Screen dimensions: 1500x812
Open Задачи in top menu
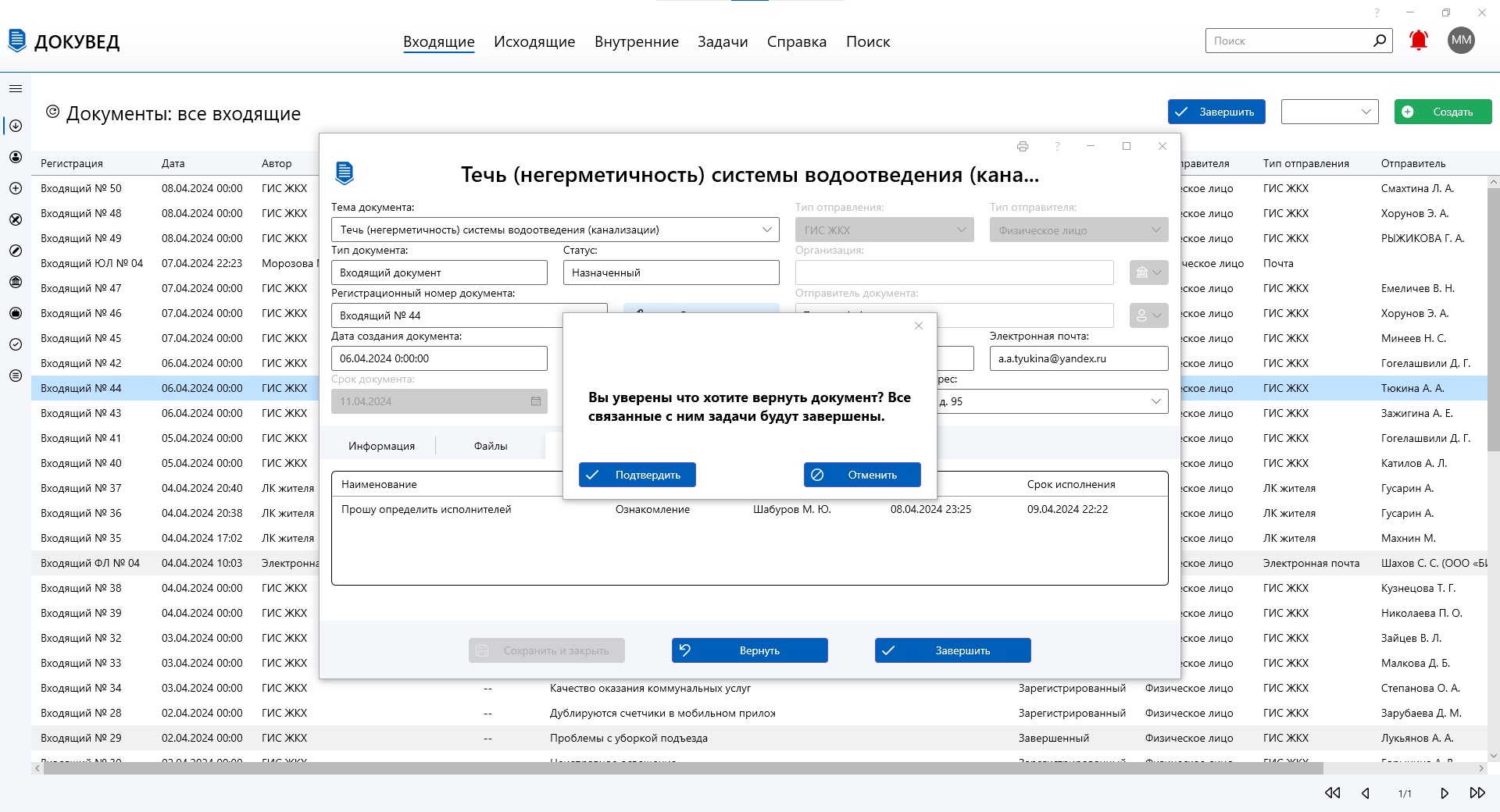[x=723, y=41]
